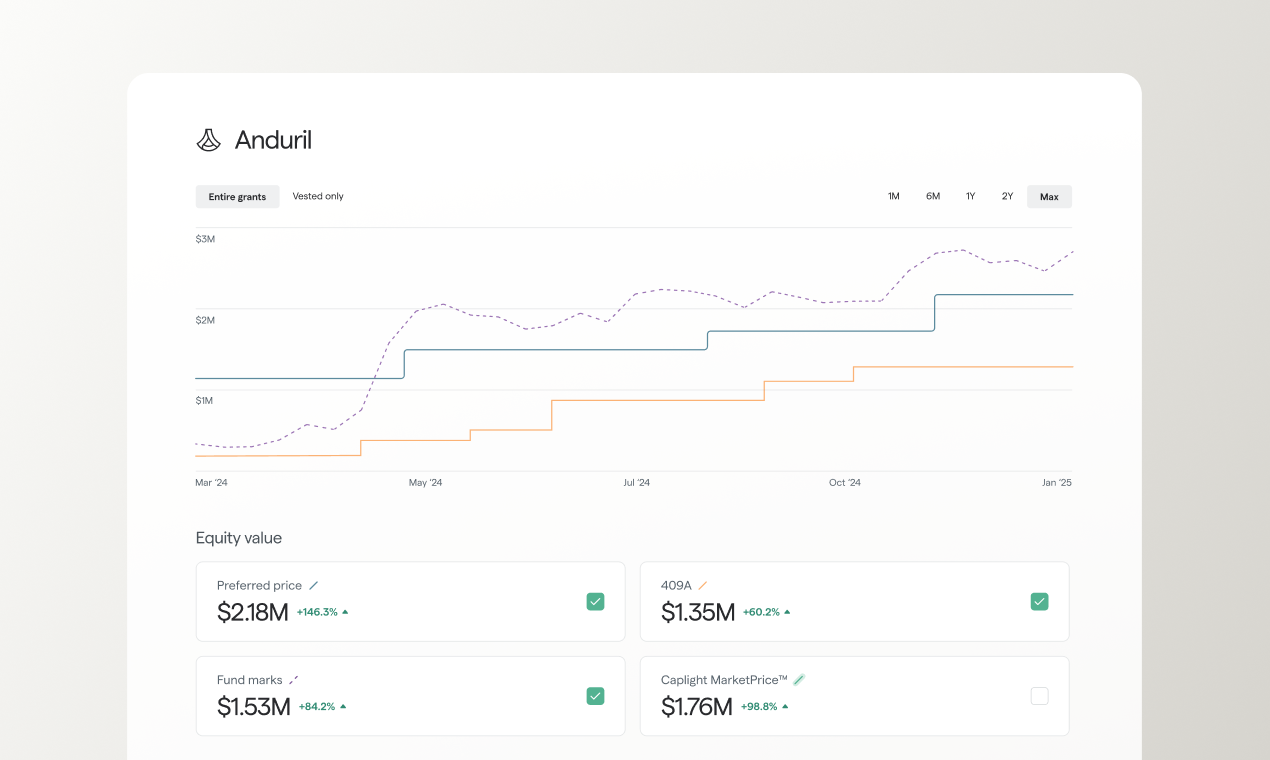Set chart range to 1Y

970,197
